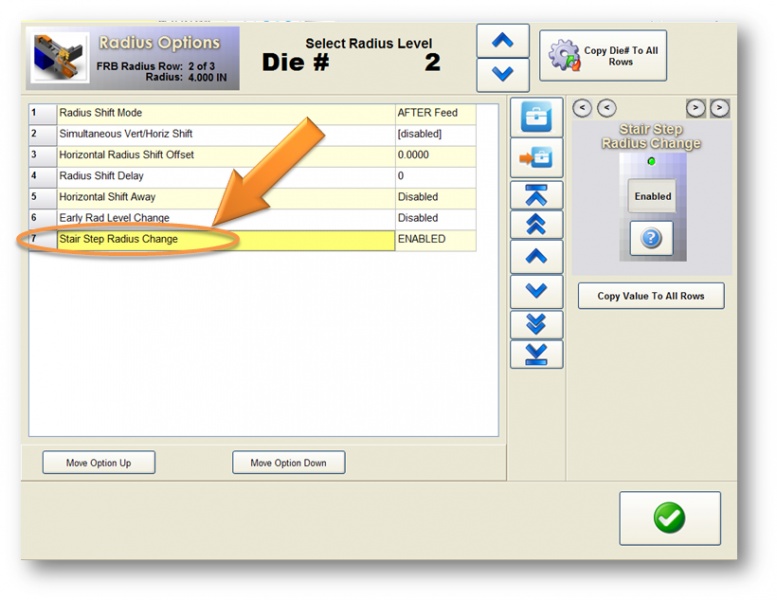Decrease the Die # radius level
The image size is (777, 600).
coord(503,75)
